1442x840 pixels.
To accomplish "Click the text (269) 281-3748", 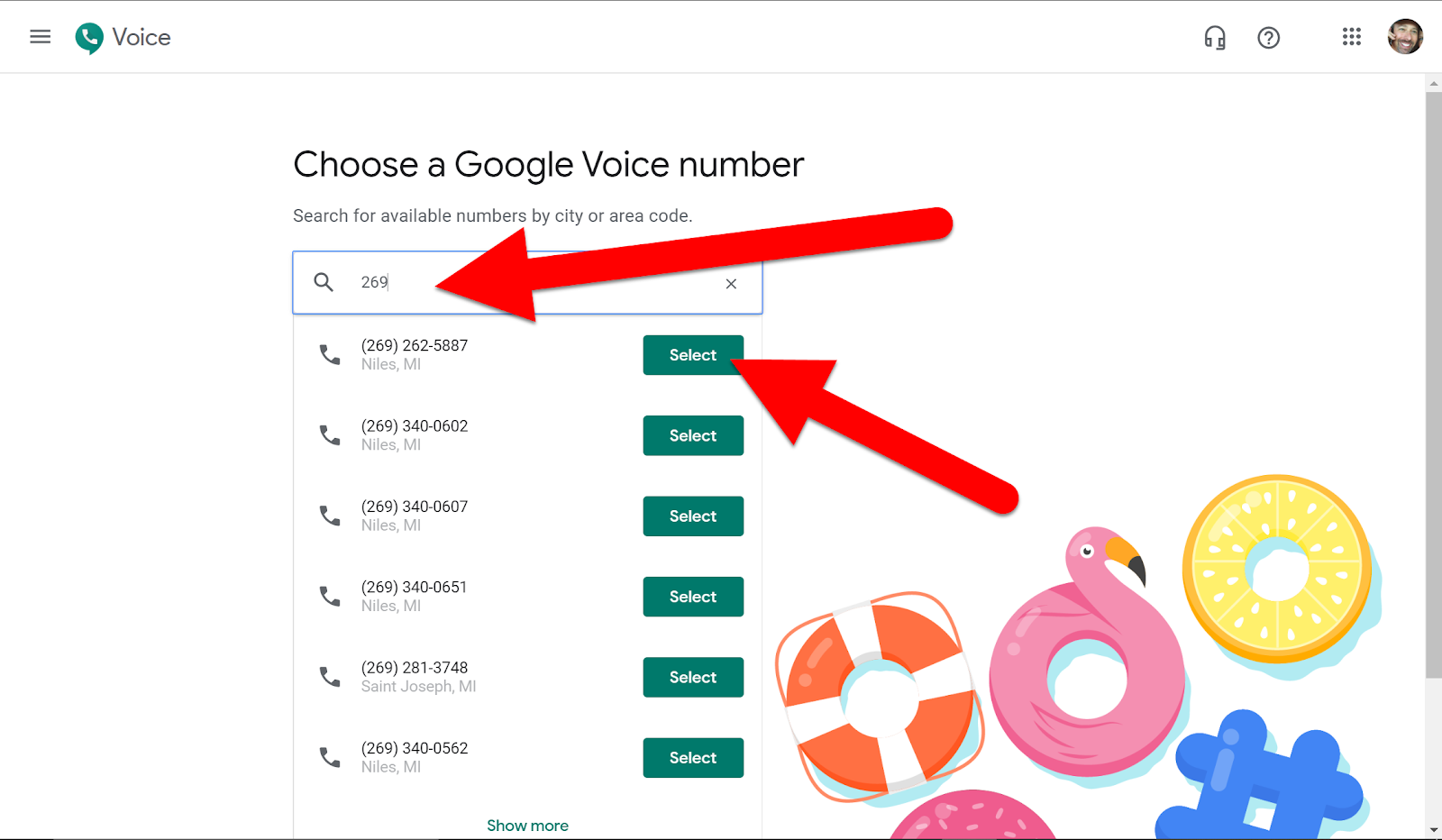I will click(415, 668).
